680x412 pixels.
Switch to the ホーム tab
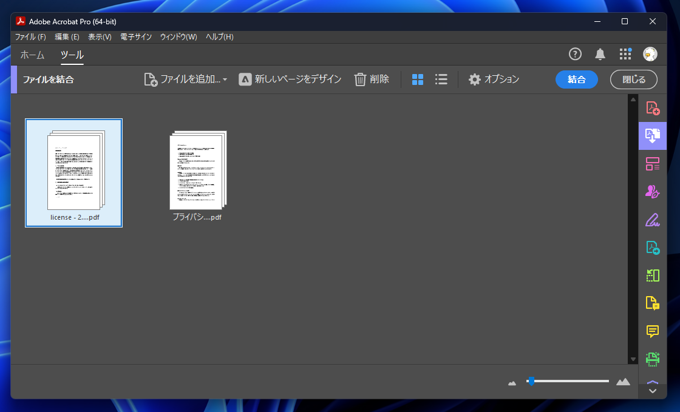click(32, 55)
